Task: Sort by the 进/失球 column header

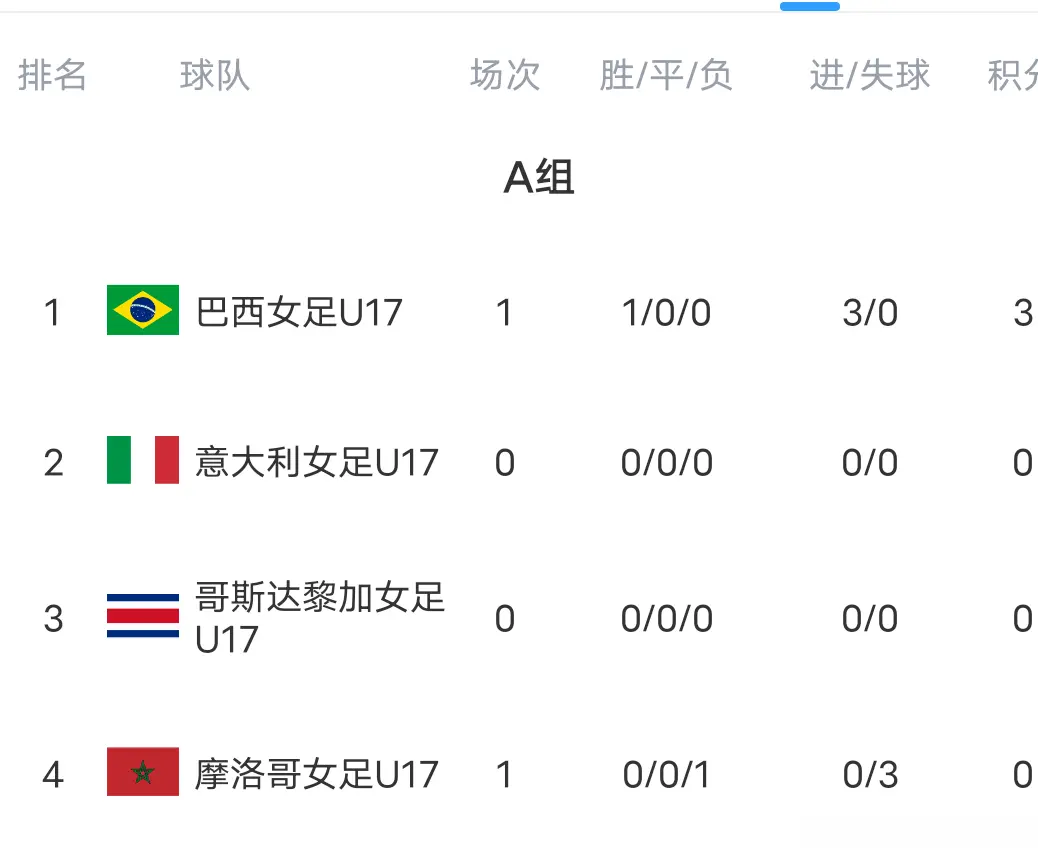Action: tap(869, 75)
